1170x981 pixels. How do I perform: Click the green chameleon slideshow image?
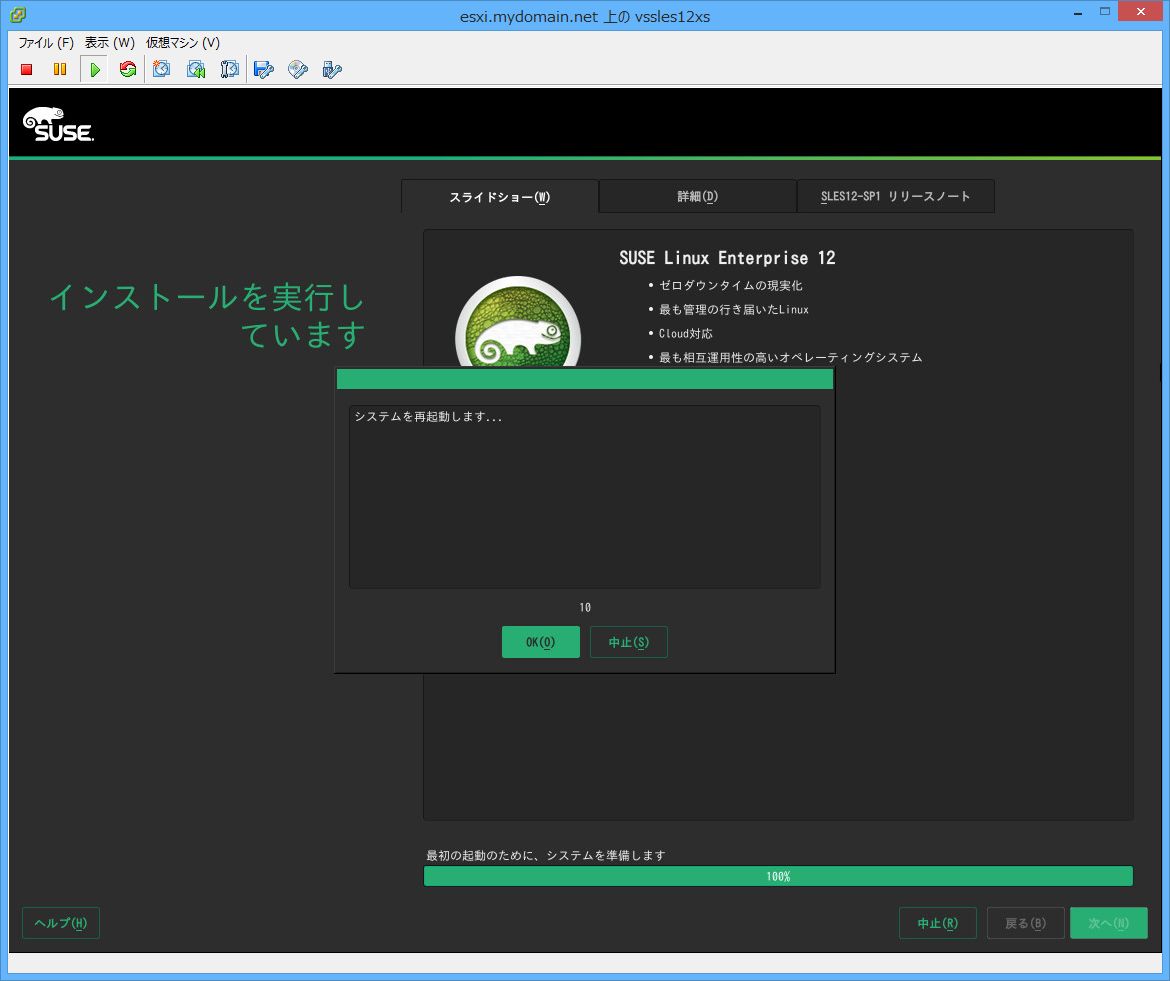(518, 322)
